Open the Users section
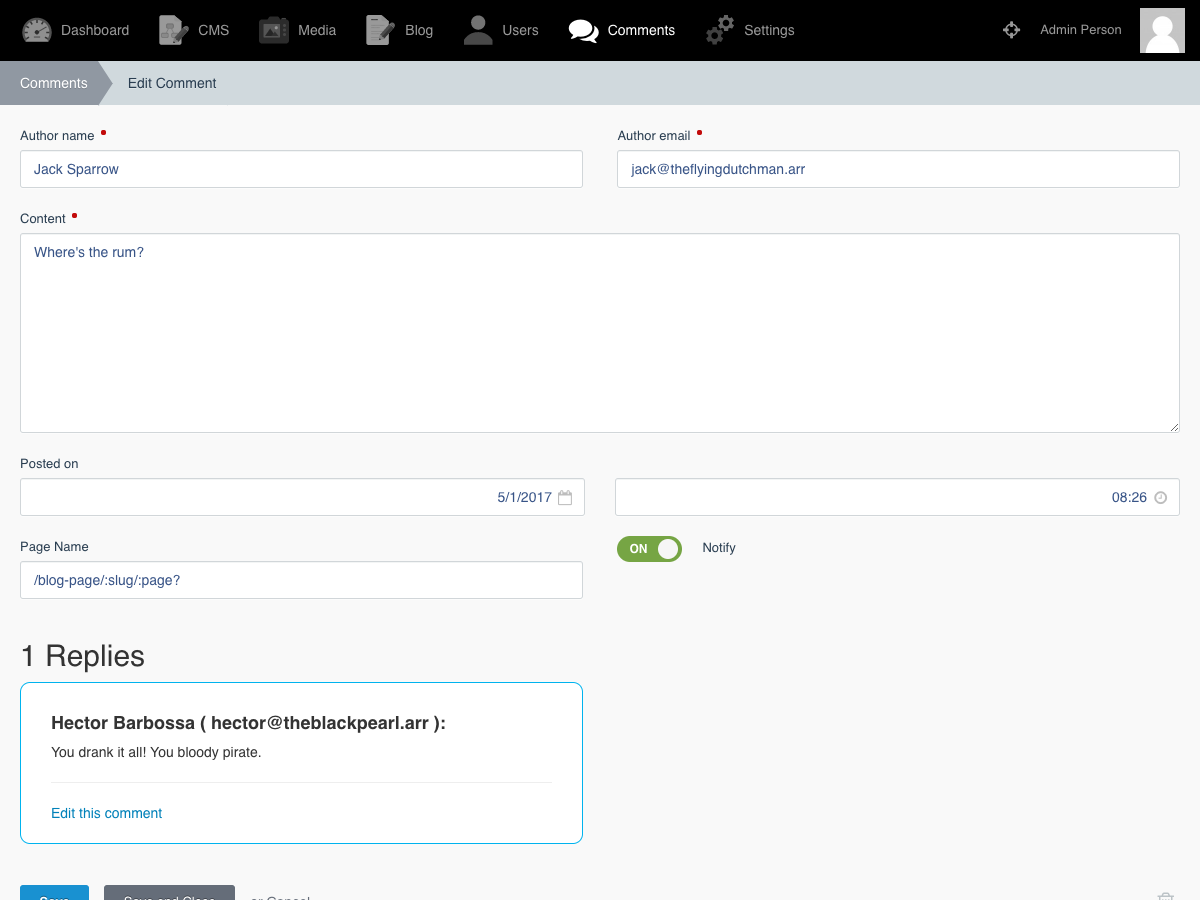The width and height of the screenshot is (1200, 900). click(x=501, y=30)
